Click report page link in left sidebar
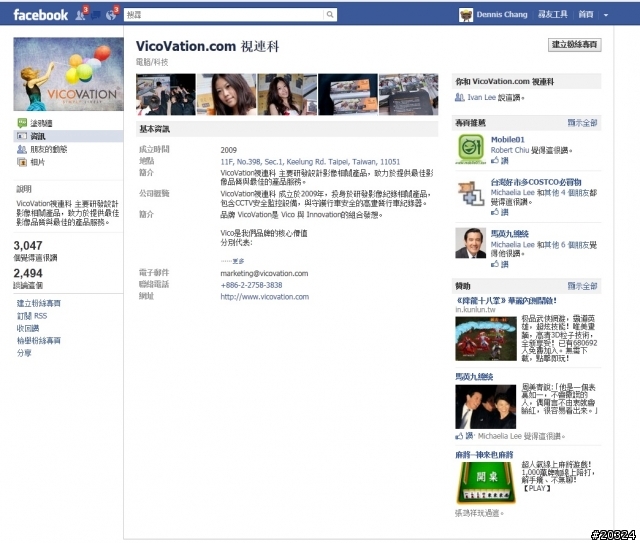The height and width of the screenshot is (543, 640). [x=38, y=340]
